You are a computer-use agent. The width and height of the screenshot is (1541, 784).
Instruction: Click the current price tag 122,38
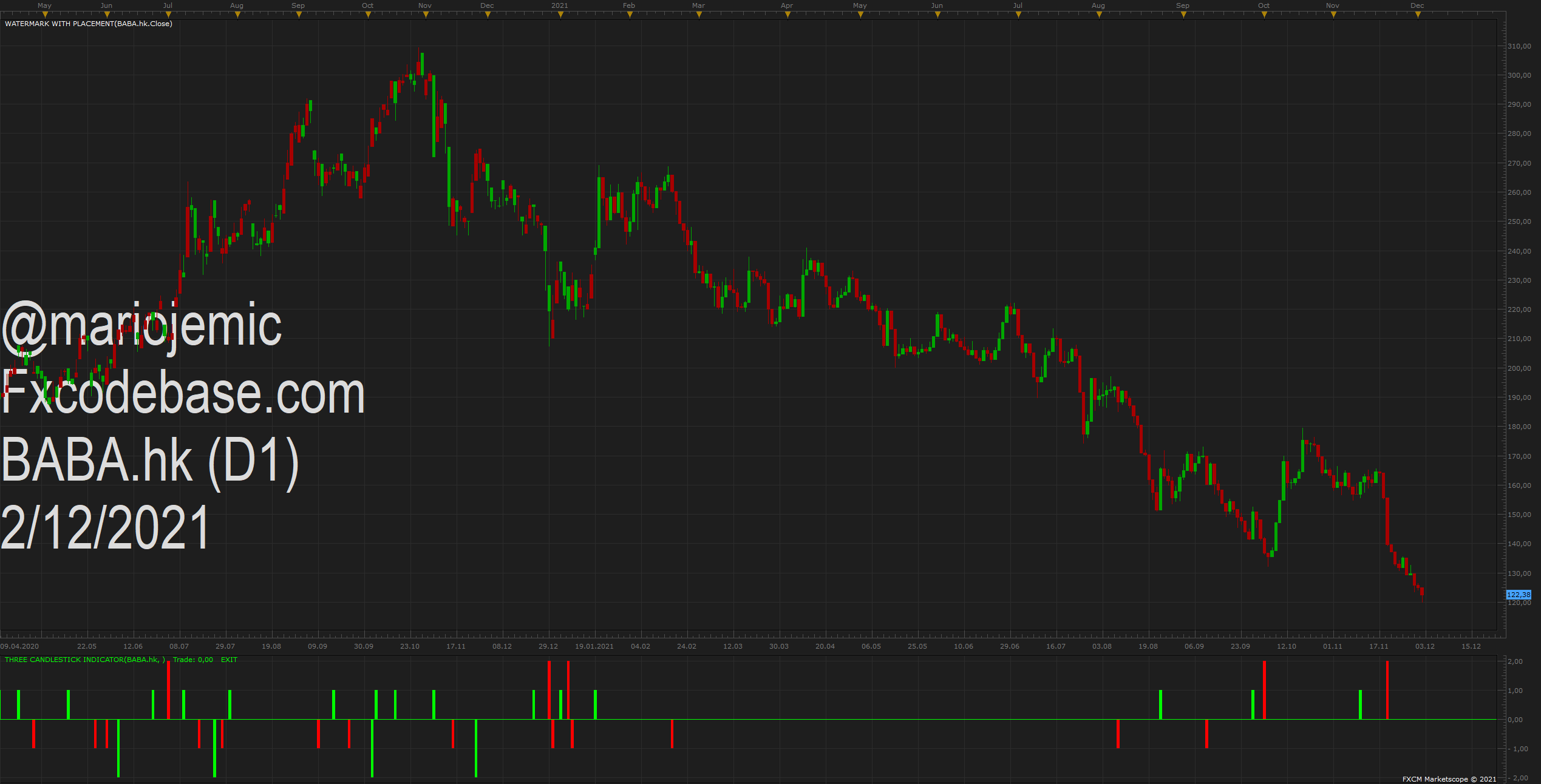point(1519,595)
